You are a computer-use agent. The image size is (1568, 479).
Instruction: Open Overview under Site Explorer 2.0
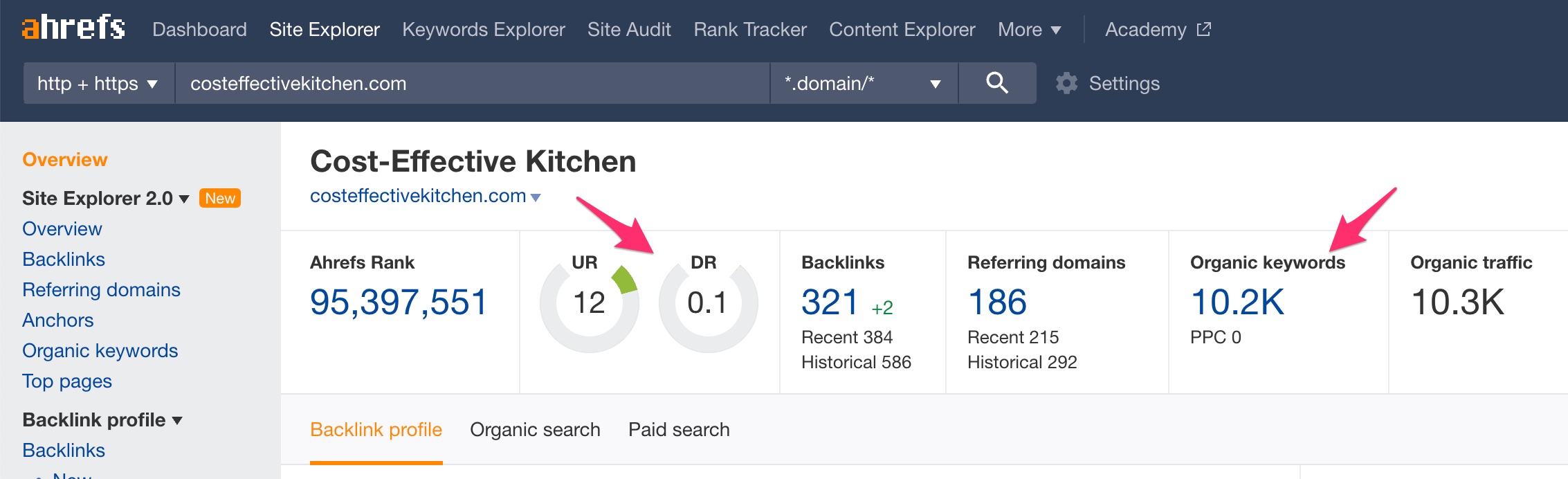coord(62,228)
